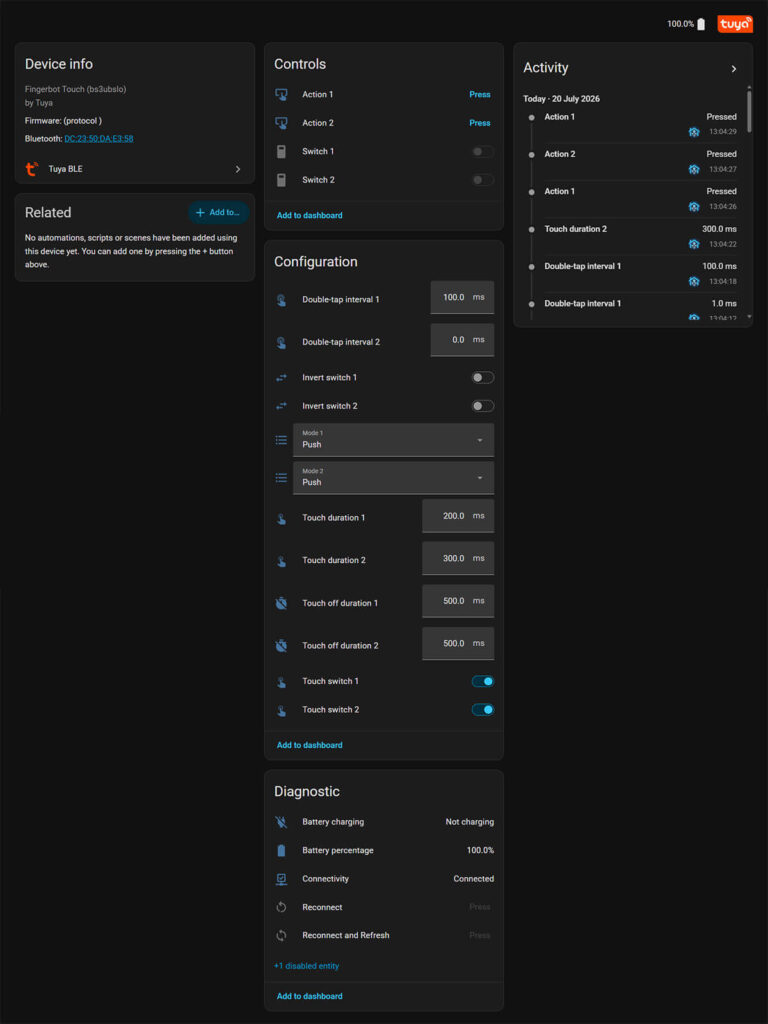Click the Mode 1 list icon
Screen dimensions: 768x1024
(x=281, y=440)
